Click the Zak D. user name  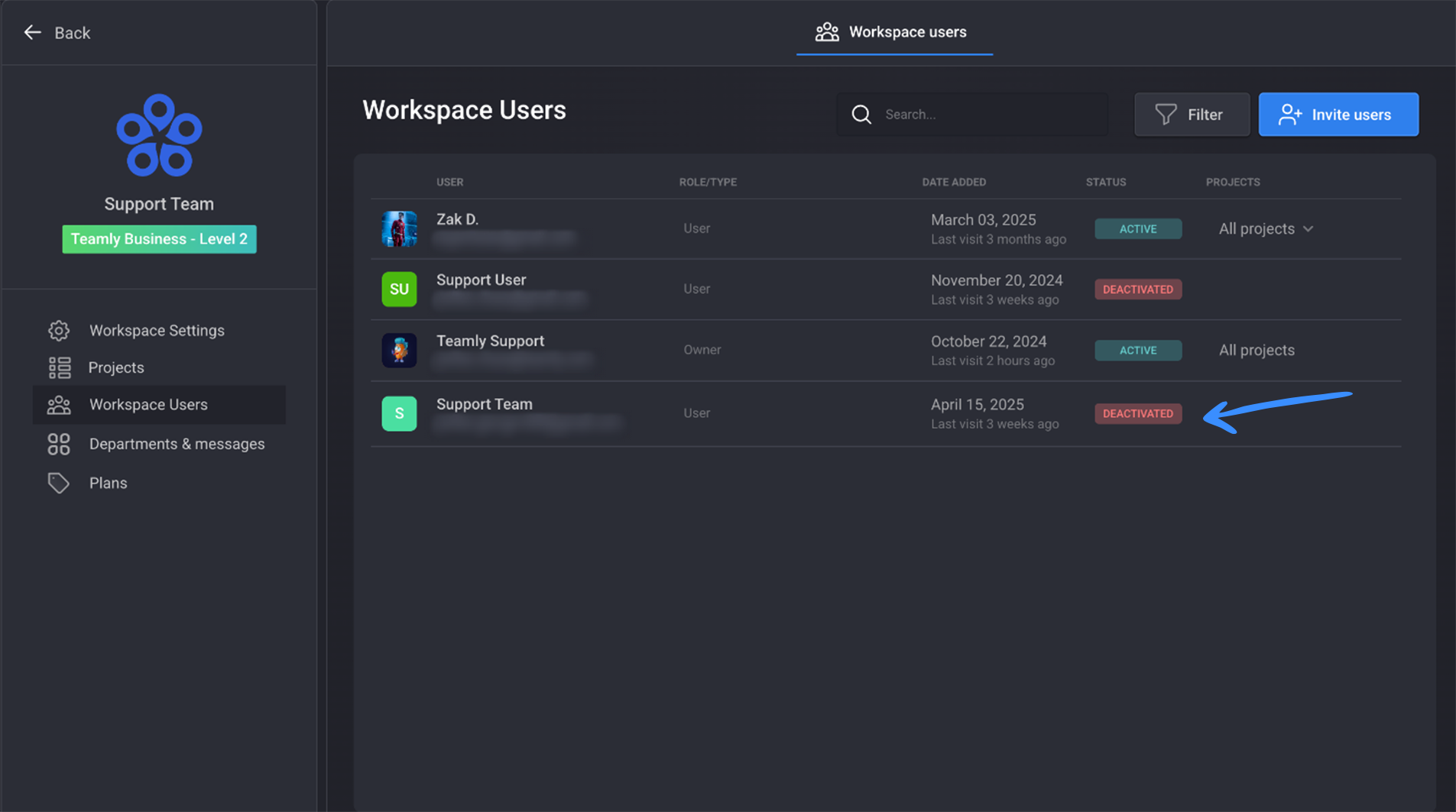[x=457, y=219]
